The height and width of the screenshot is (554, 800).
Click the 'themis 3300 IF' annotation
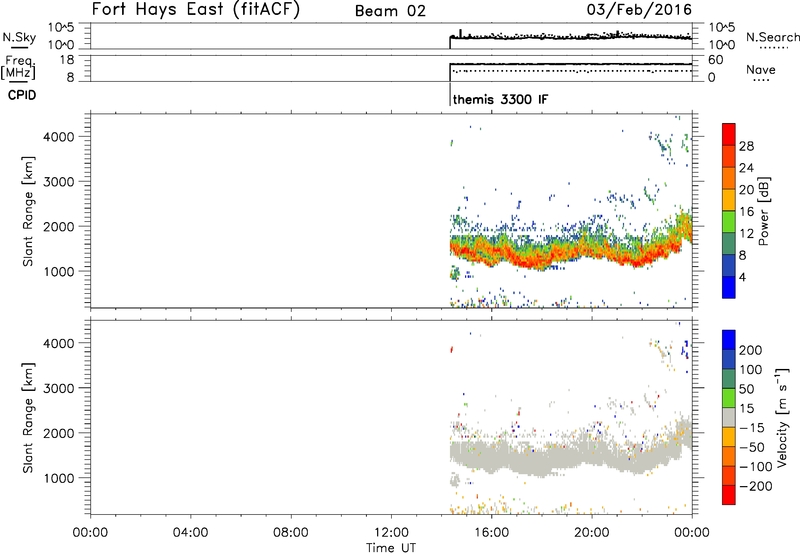[500, 99]
